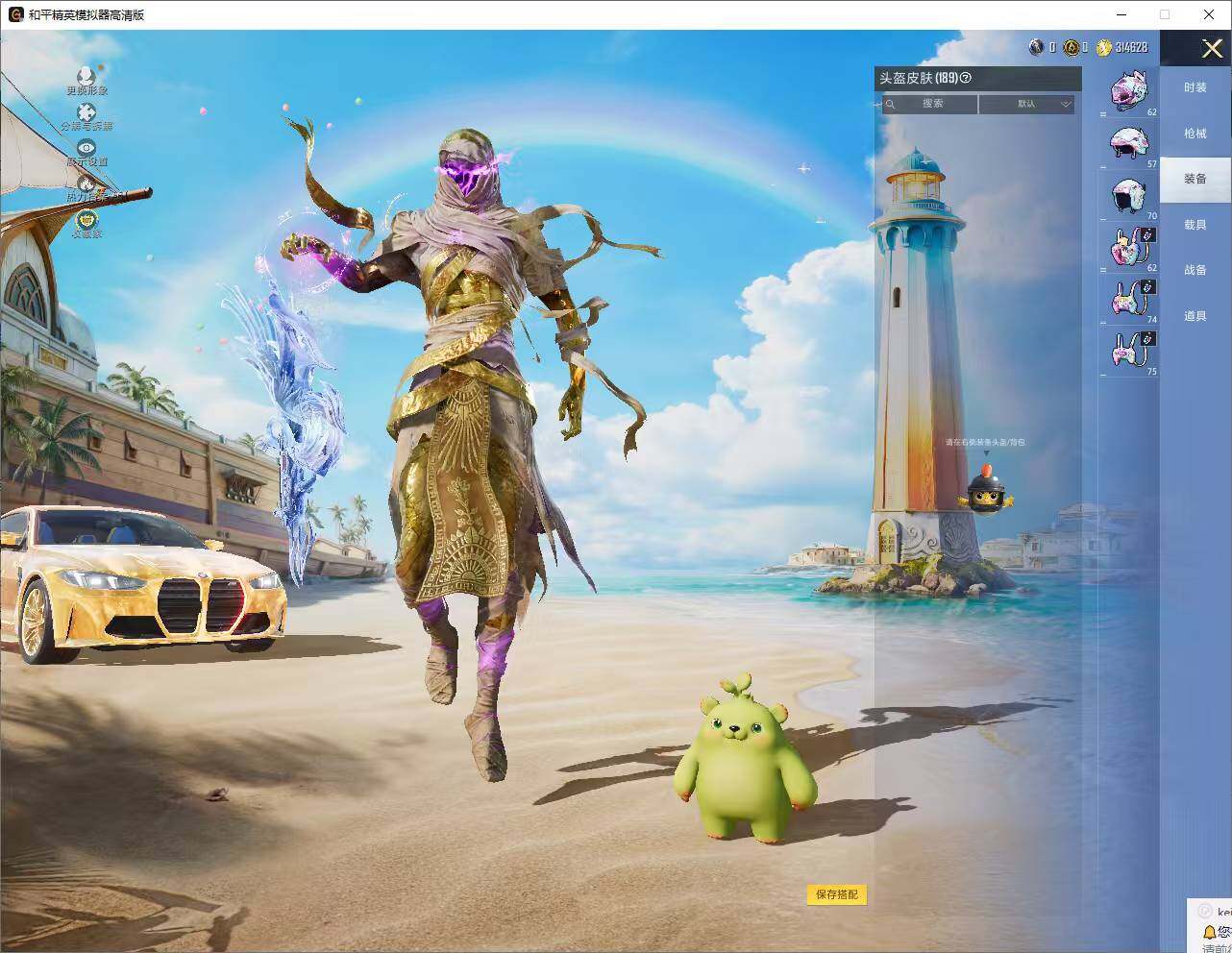The height and width of the screenshot is (953, 1232).
Task: Select the level 75 backpack skin
Action: click(x=1129, y=352)
